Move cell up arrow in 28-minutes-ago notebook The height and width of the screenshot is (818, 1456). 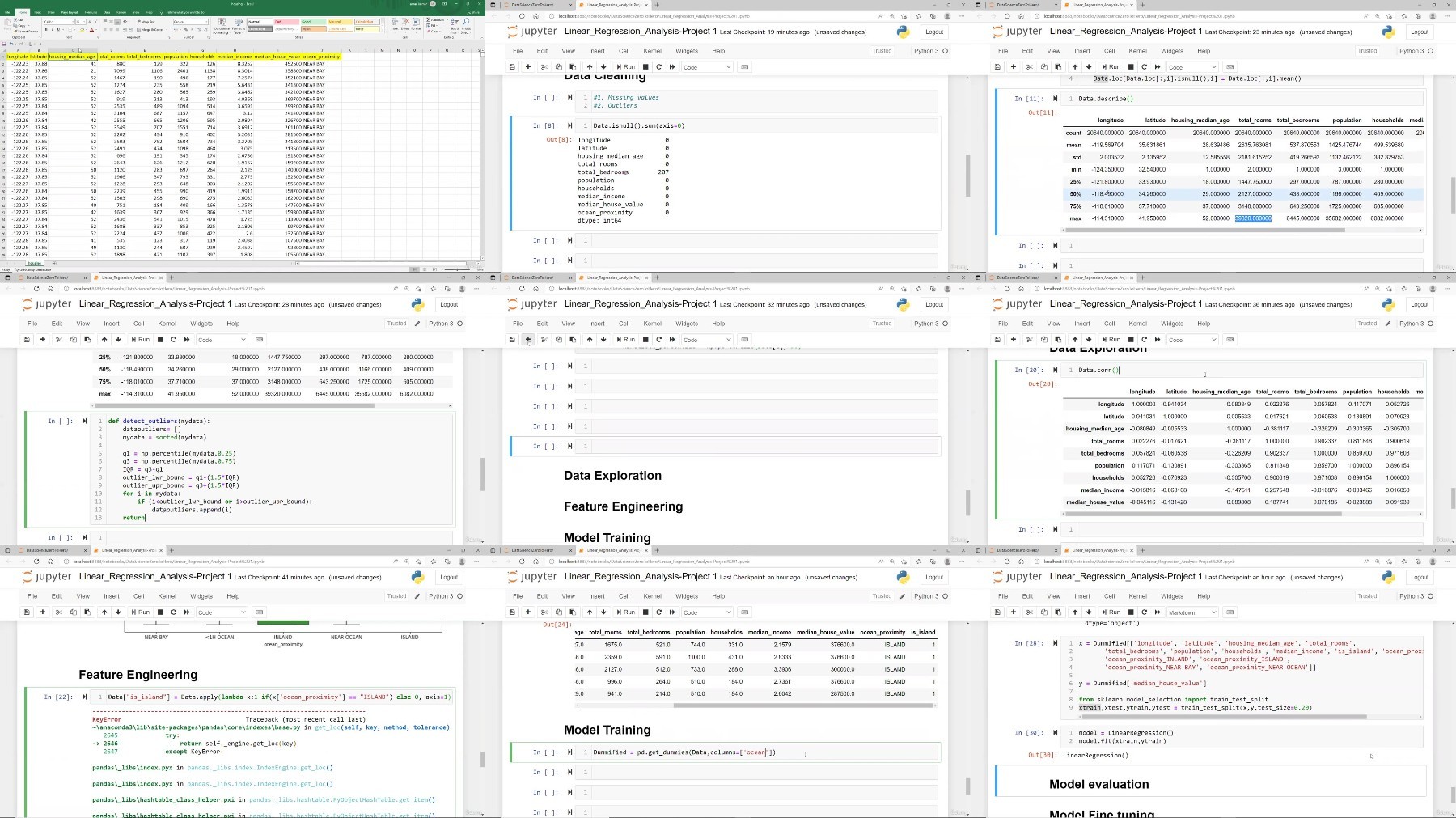coord(104,339)
